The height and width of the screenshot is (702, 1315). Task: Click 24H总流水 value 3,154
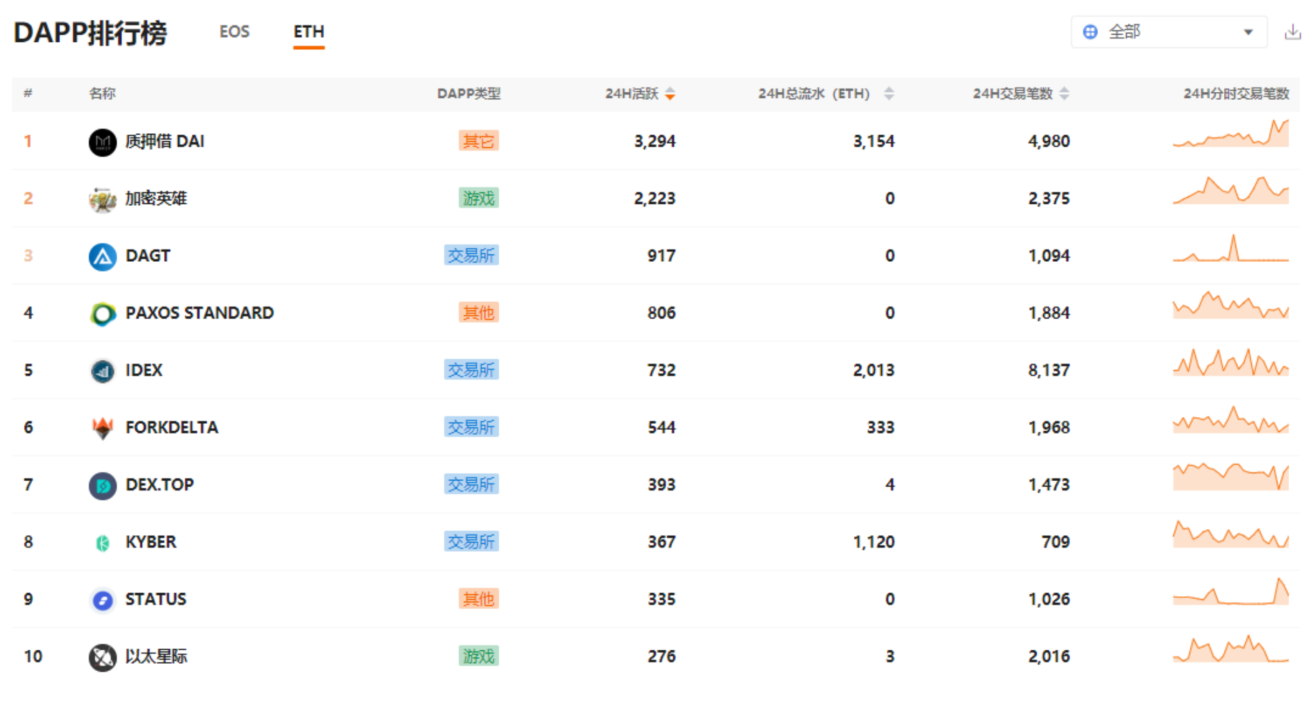pos(874,141)
